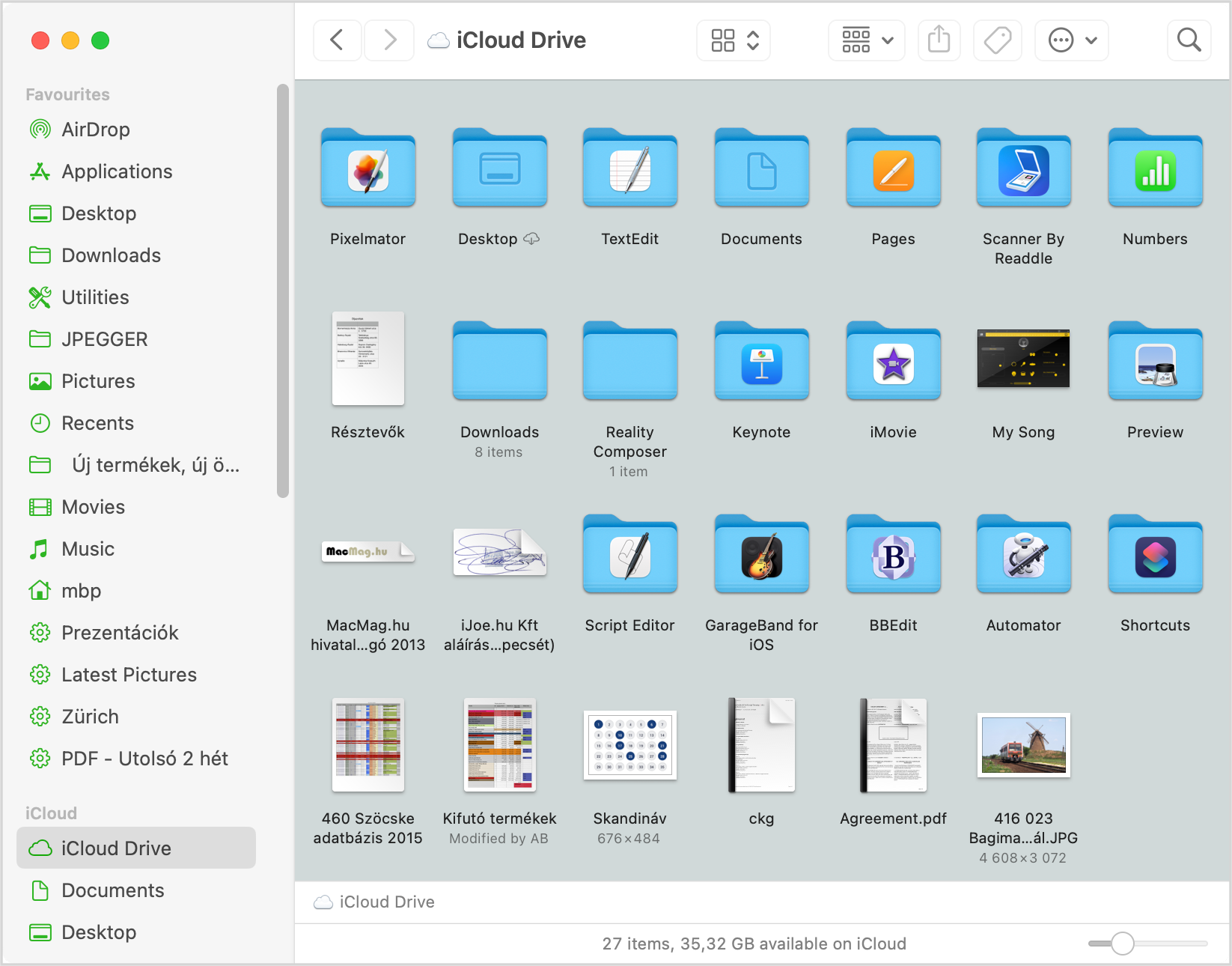Open the group-by options dropdown
The height and width of the screenshot is (966, 1232).
pyautogui.click(x=867, y=40)
